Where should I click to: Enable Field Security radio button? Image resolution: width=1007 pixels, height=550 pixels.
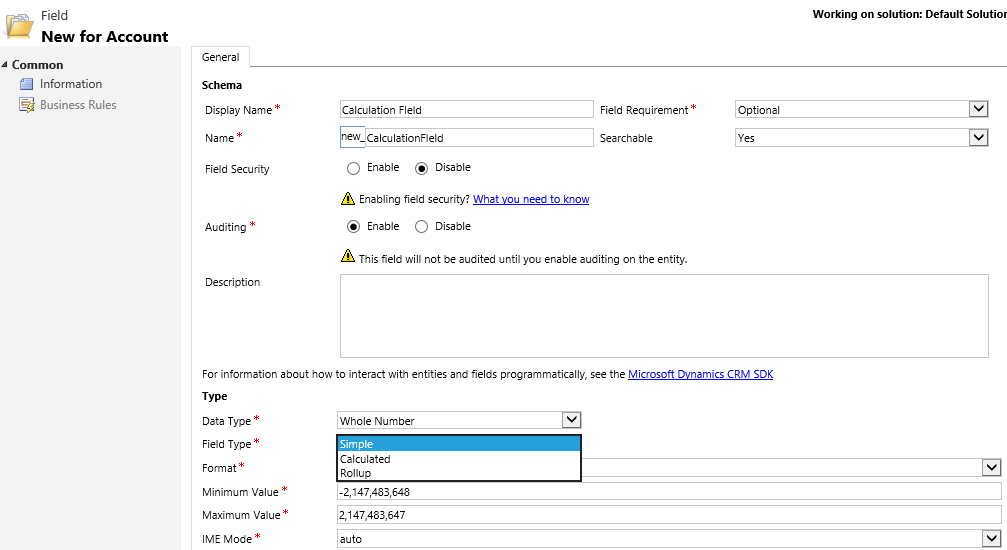click(353, 168)
